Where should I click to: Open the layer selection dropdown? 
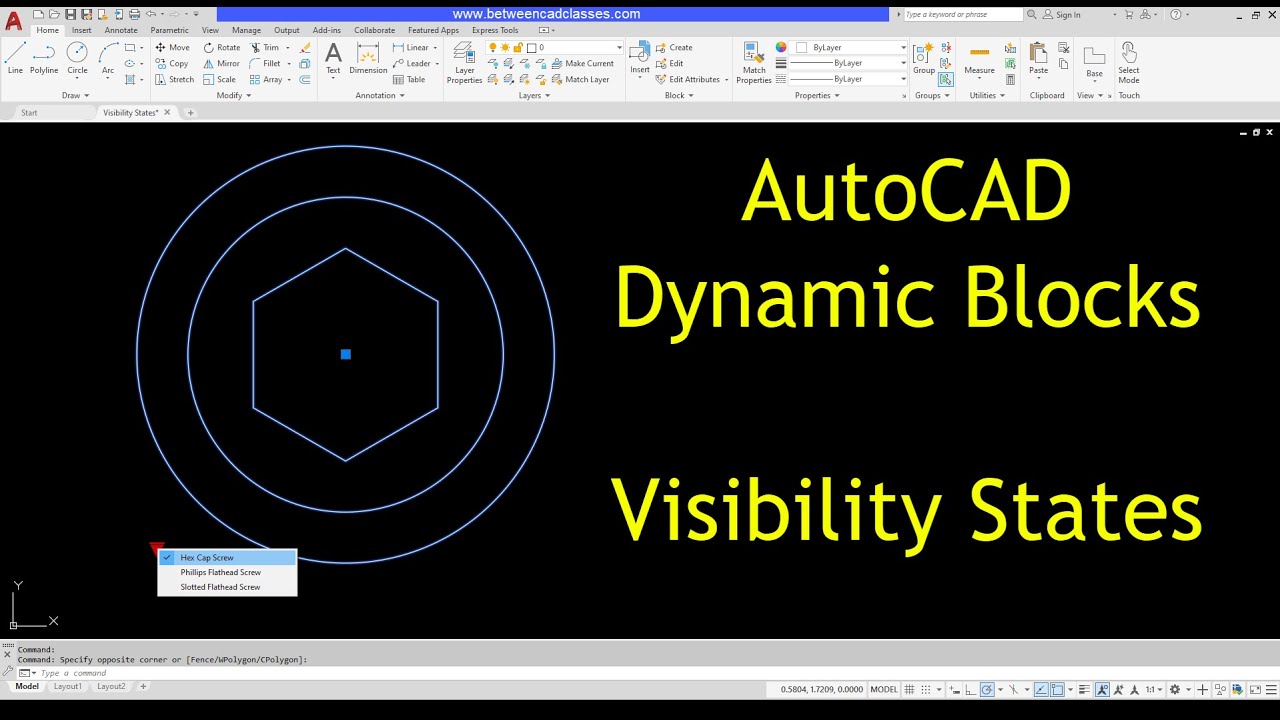(555, 47)
